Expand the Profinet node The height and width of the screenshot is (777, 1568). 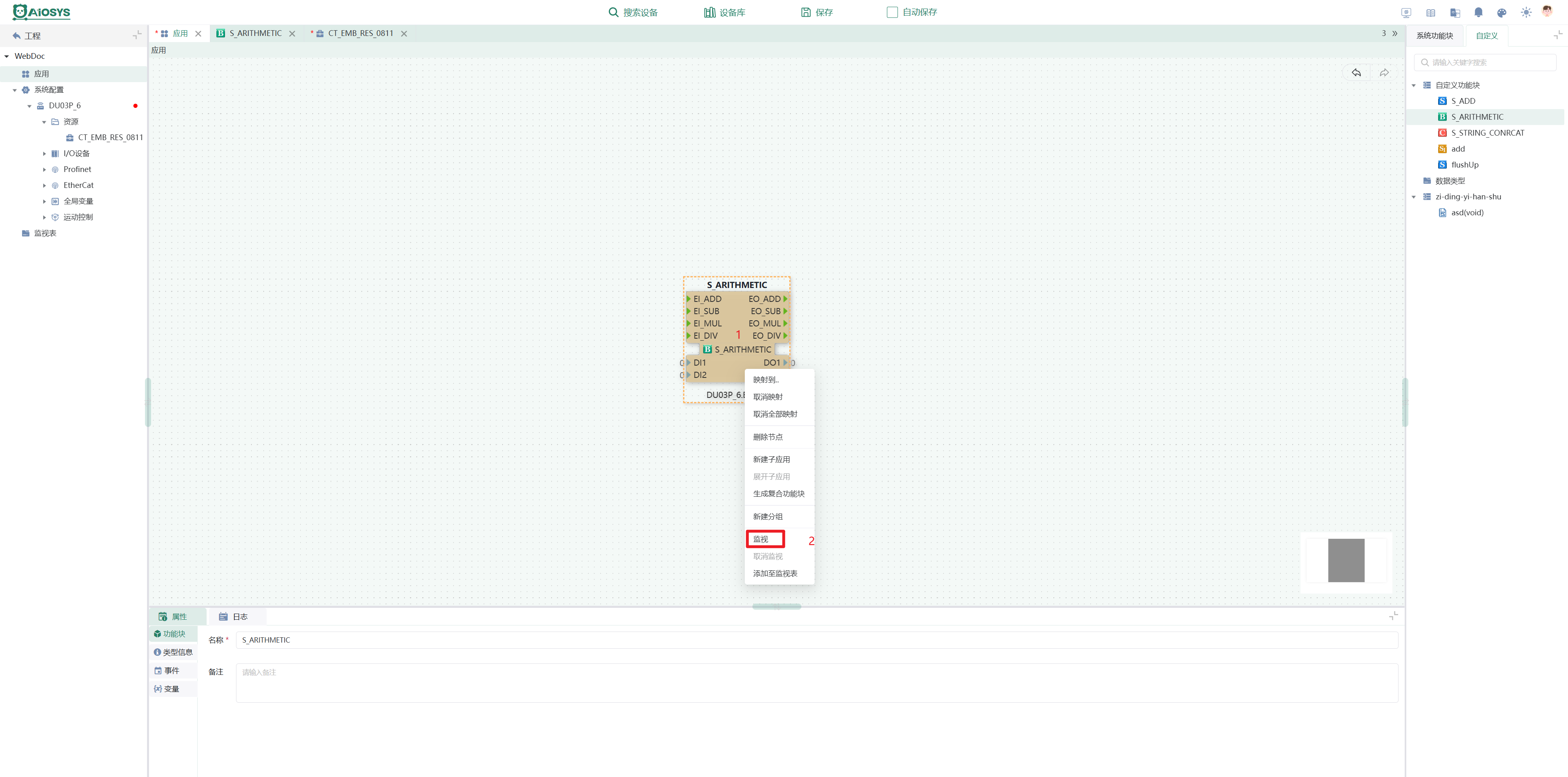point(44,169)
